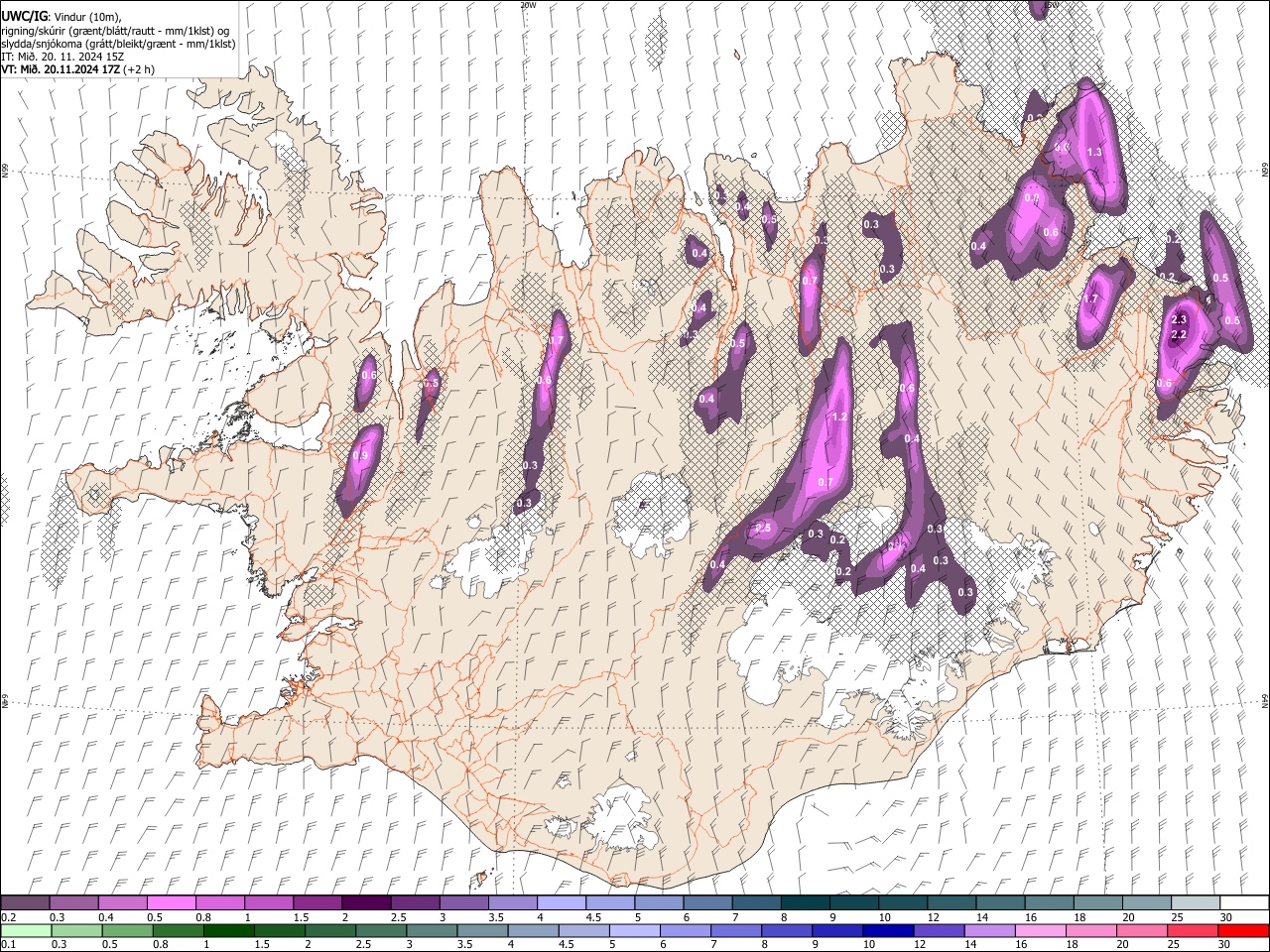
Task: Select upper scale swatch between 4 and 4.5
Action: (x=561, y=903)
